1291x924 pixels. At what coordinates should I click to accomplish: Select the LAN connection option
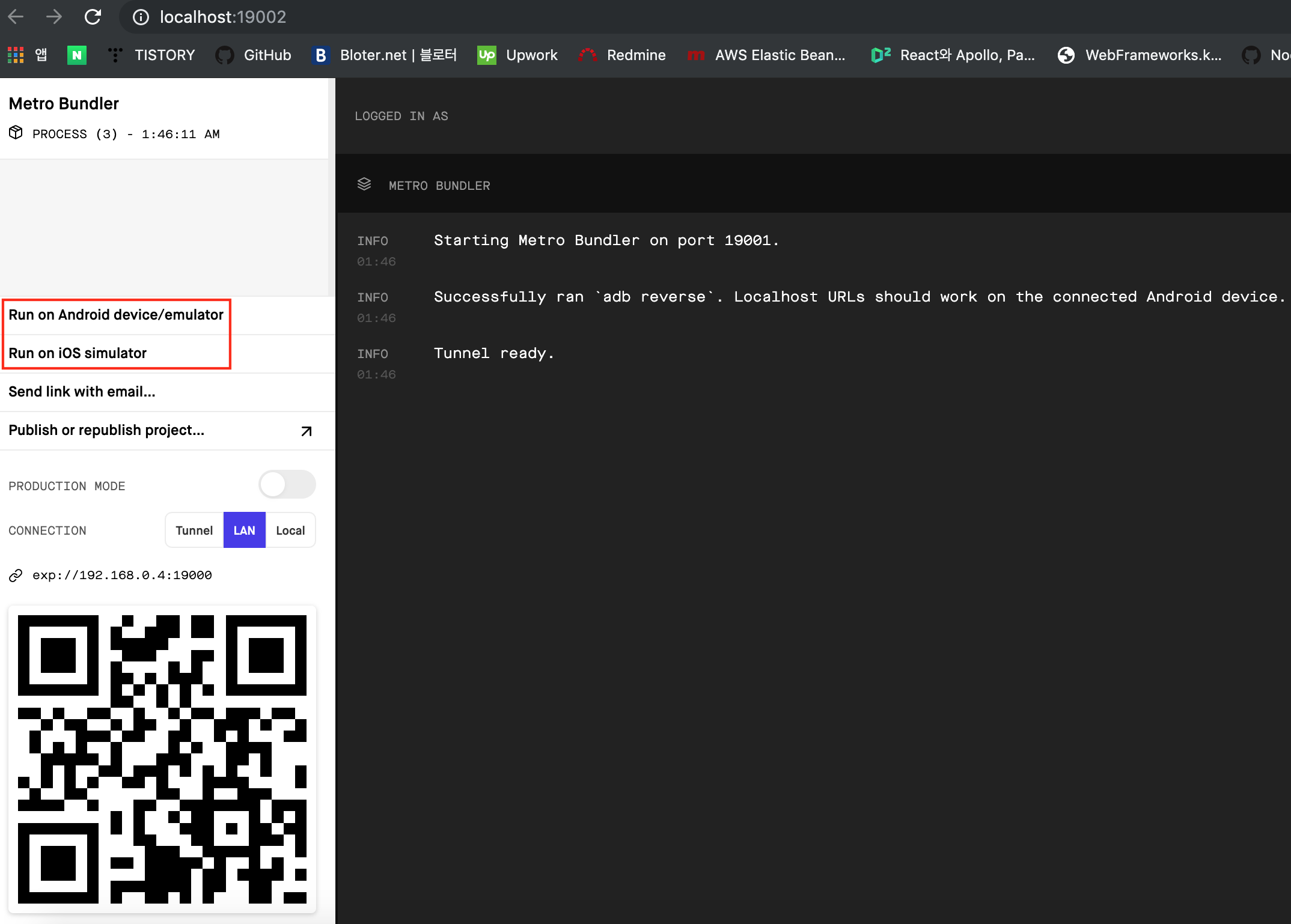point(244,530)
